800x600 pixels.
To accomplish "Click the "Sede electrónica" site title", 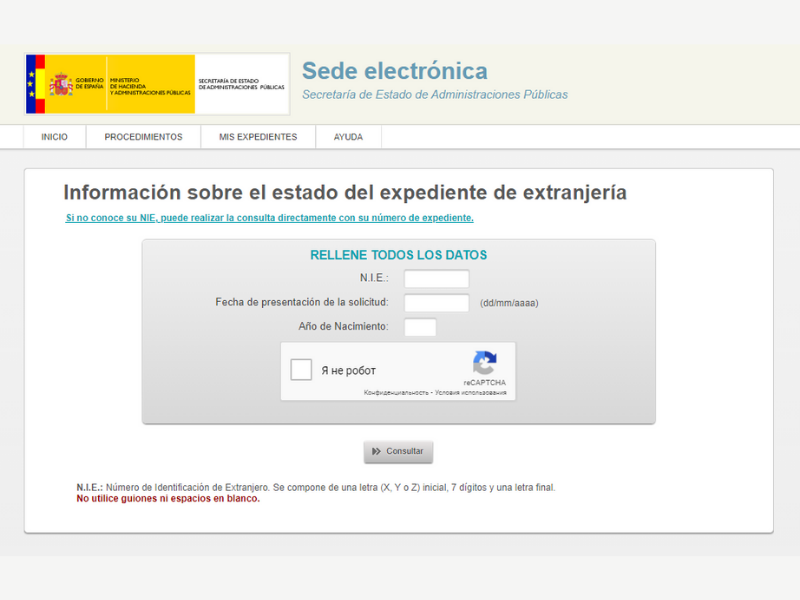I will (x=395, y=71).
